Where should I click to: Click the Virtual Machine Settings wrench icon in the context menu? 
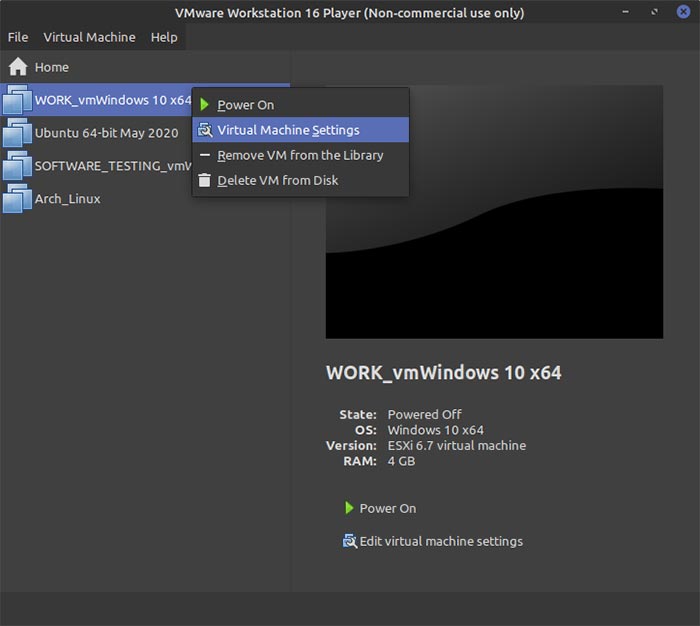205,130
